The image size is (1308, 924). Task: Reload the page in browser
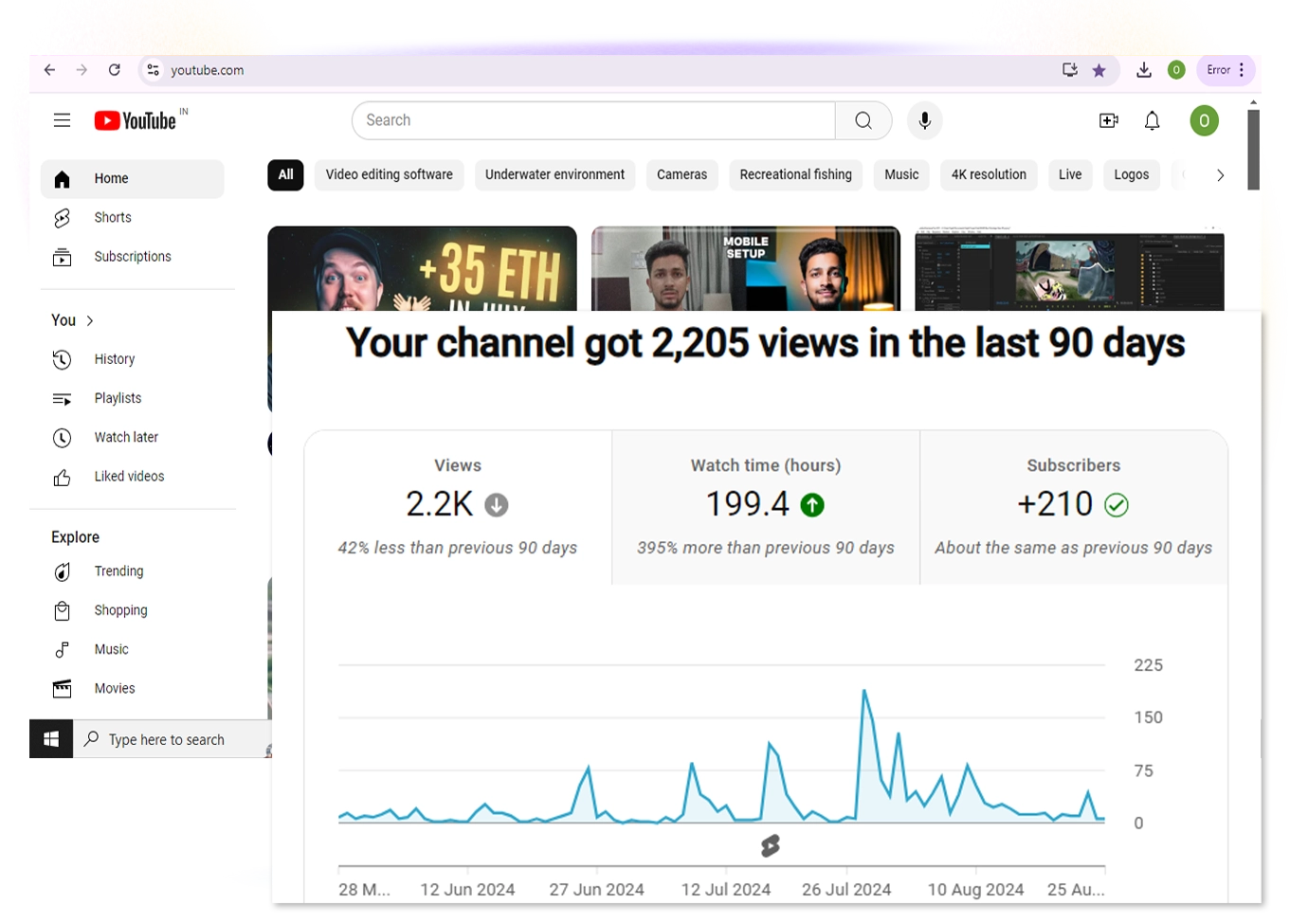(115, 70)
